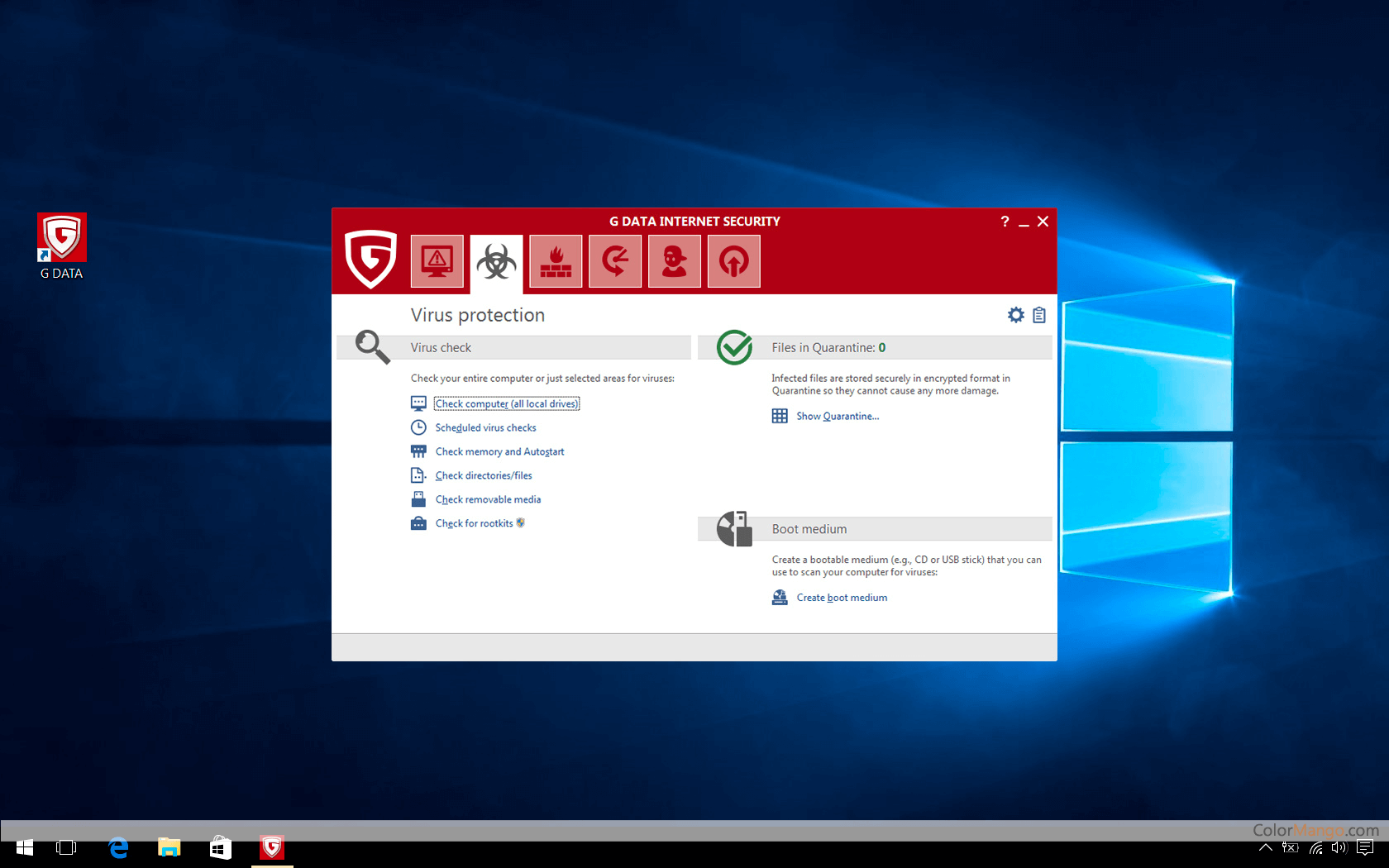The height and width of the screenshot is (868, 1389).
Task: Open the Store from the taskbar
Action: point(221,847)
